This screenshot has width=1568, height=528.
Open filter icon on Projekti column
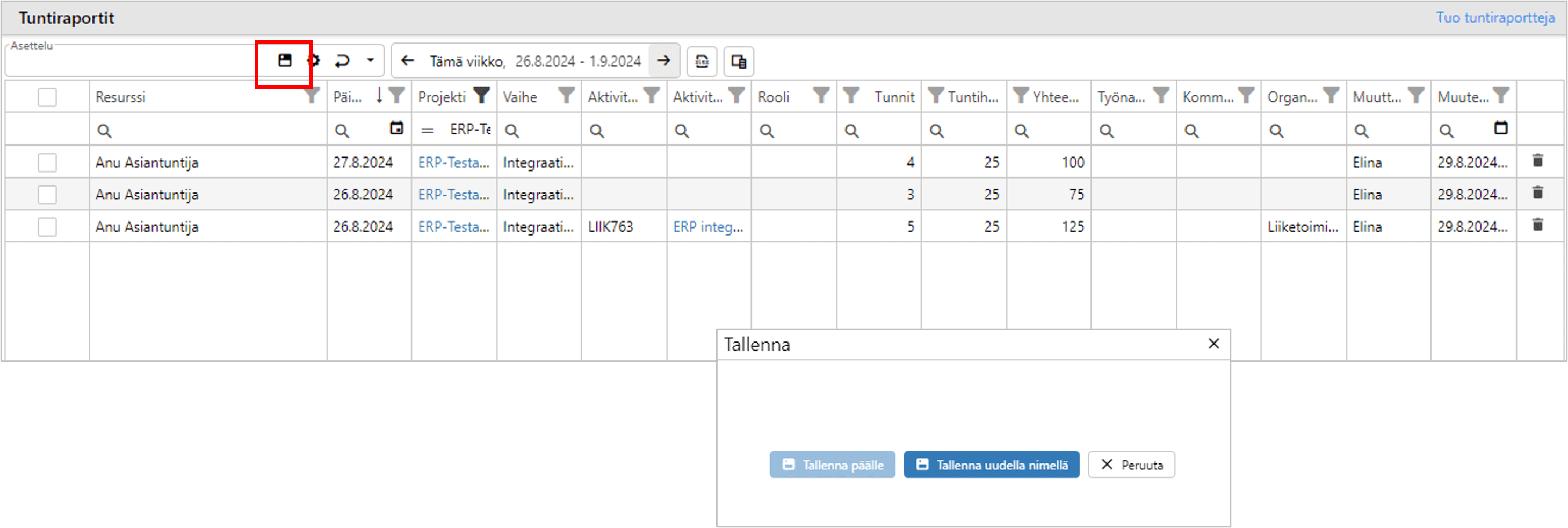coord(481,96)
